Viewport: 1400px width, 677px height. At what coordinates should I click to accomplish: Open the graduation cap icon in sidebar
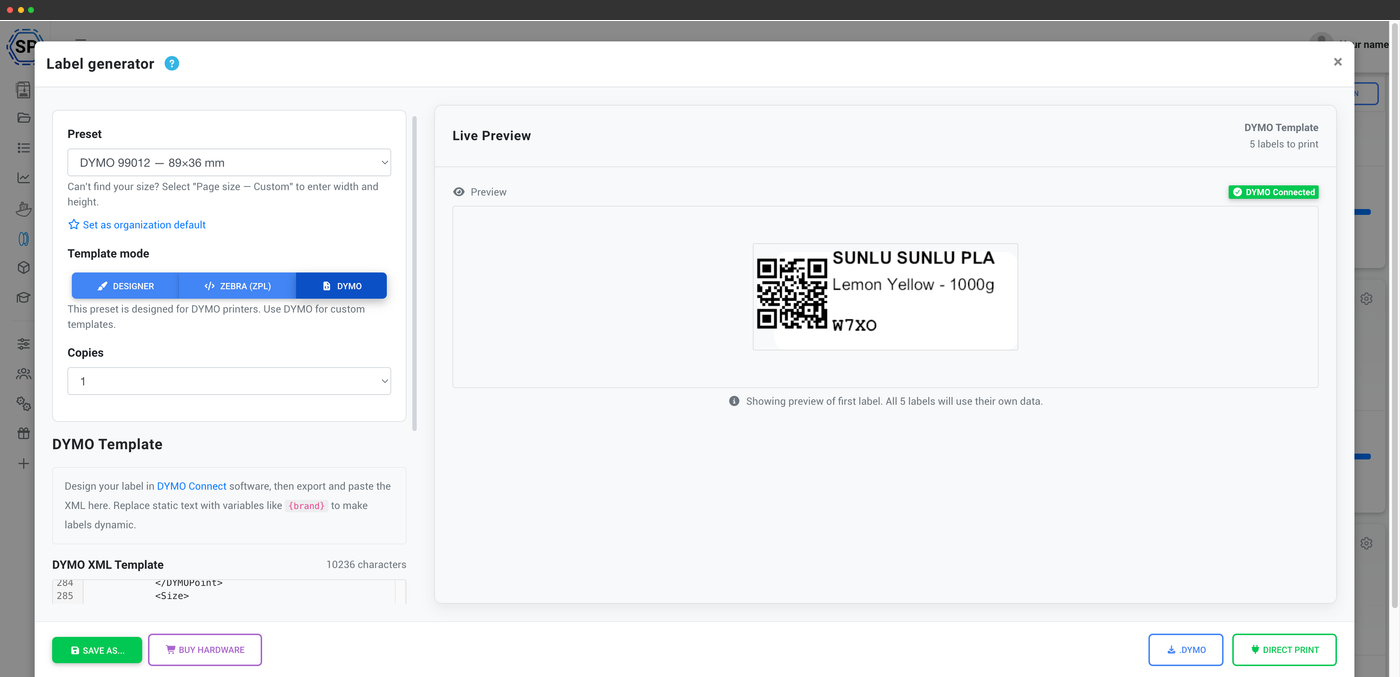24,298
